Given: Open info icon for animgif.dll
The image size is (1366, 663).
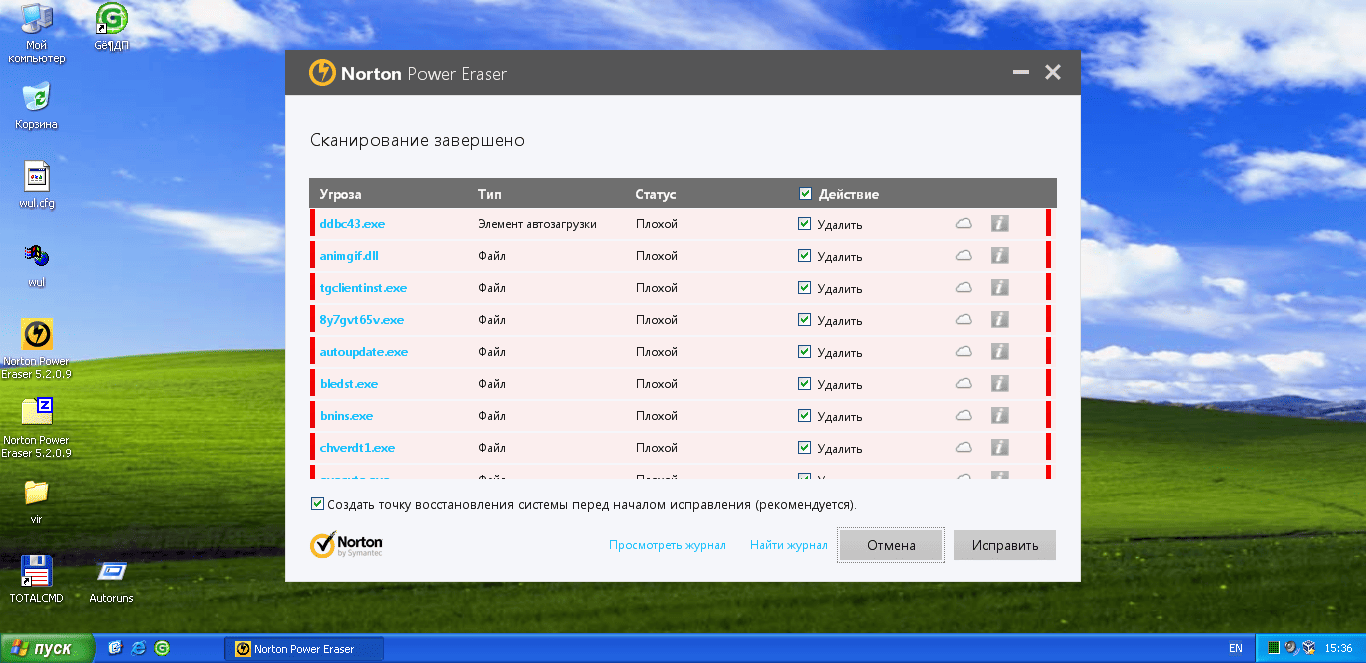Looking at the screenshot, I should point(999,256).
